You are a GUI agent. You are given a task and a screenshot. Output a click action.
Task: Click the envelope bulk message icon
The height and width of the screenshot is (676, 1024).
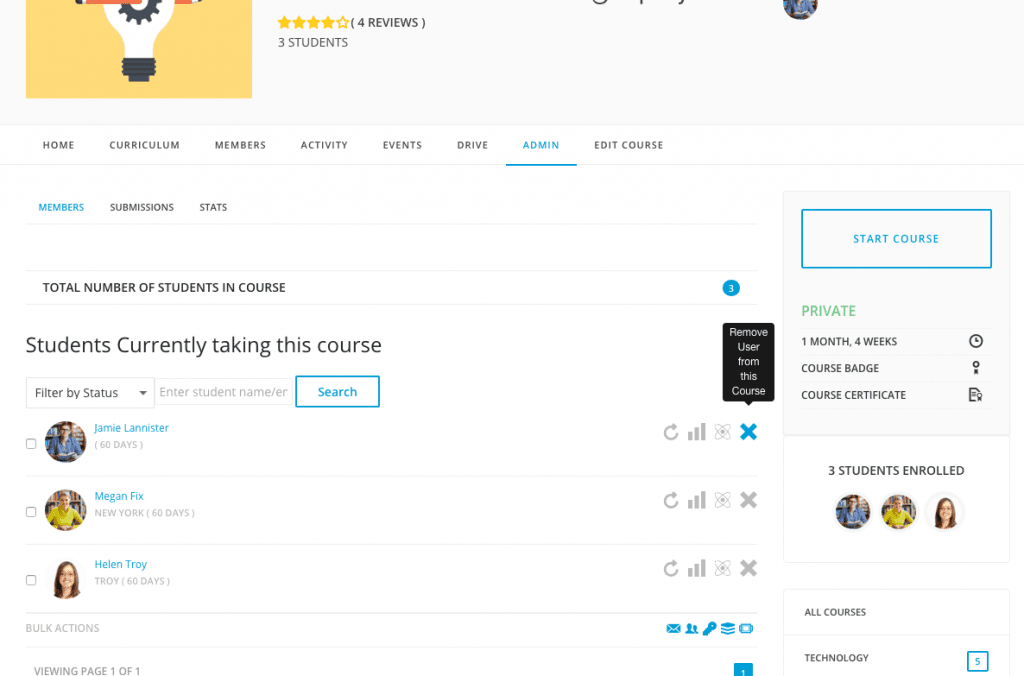pos(673,629)
